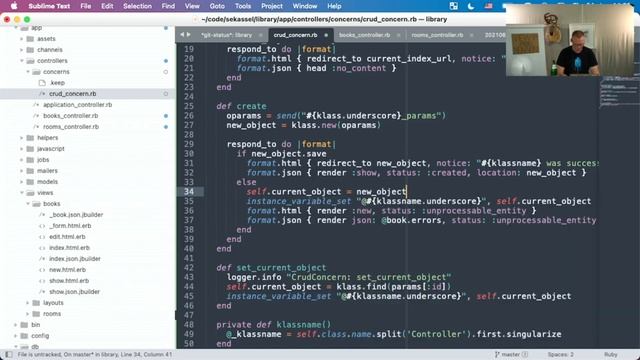Image resolution: width=640 pixels, height=360 pixels.
Task: Change syntax from Ruby in status bar
Action: 611,355
